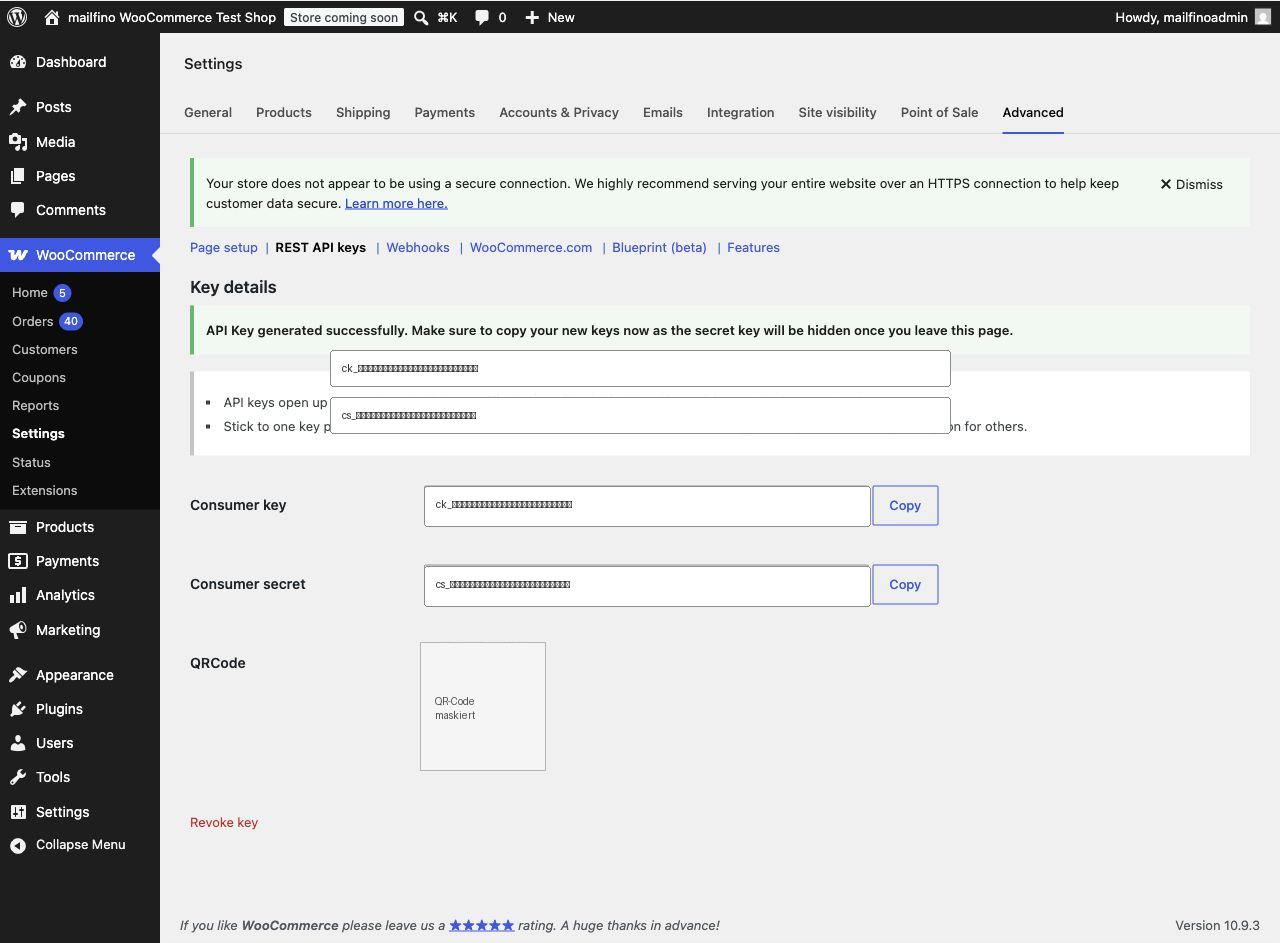
Task: Click the user avatar next to Howdy, mailfinoadmin
Action: pos(1263,17)
